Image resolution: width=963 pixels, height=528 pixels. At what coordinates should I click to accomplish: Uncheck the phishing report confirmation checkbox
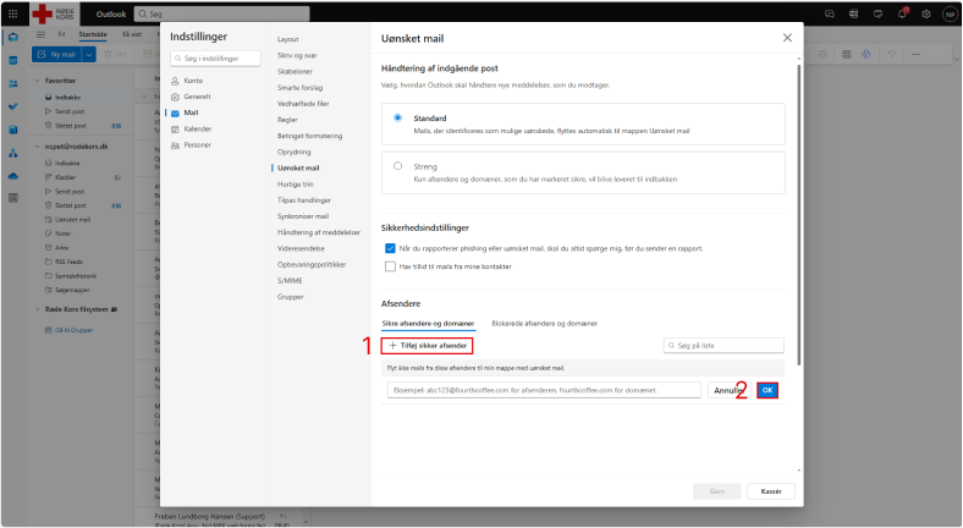(x=390, y=248)
